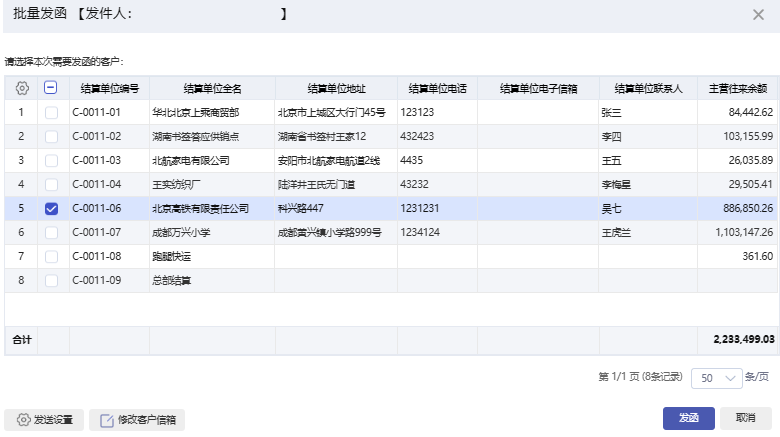Check the checkbox for 总部结算 row
The image size is (780, 437).
51,280
